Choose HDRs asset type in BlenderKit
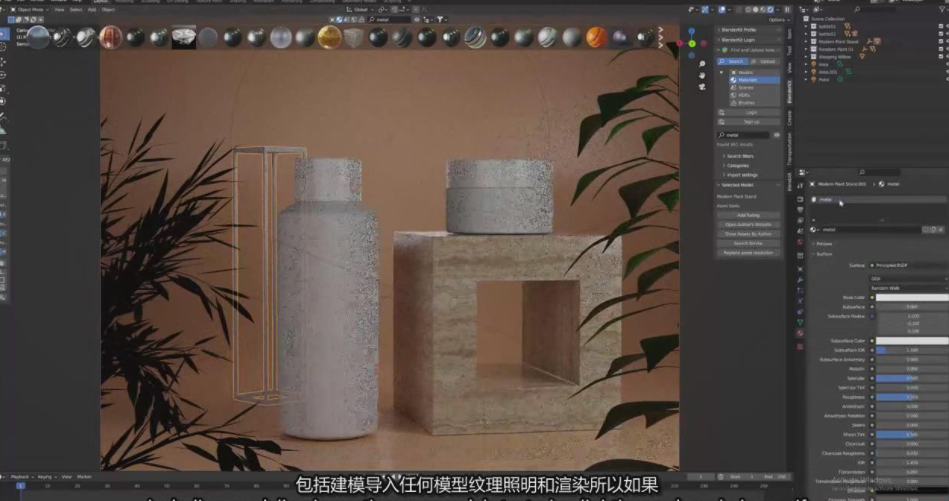This screenshot has height=501, width=949. (x=745, y=95)
